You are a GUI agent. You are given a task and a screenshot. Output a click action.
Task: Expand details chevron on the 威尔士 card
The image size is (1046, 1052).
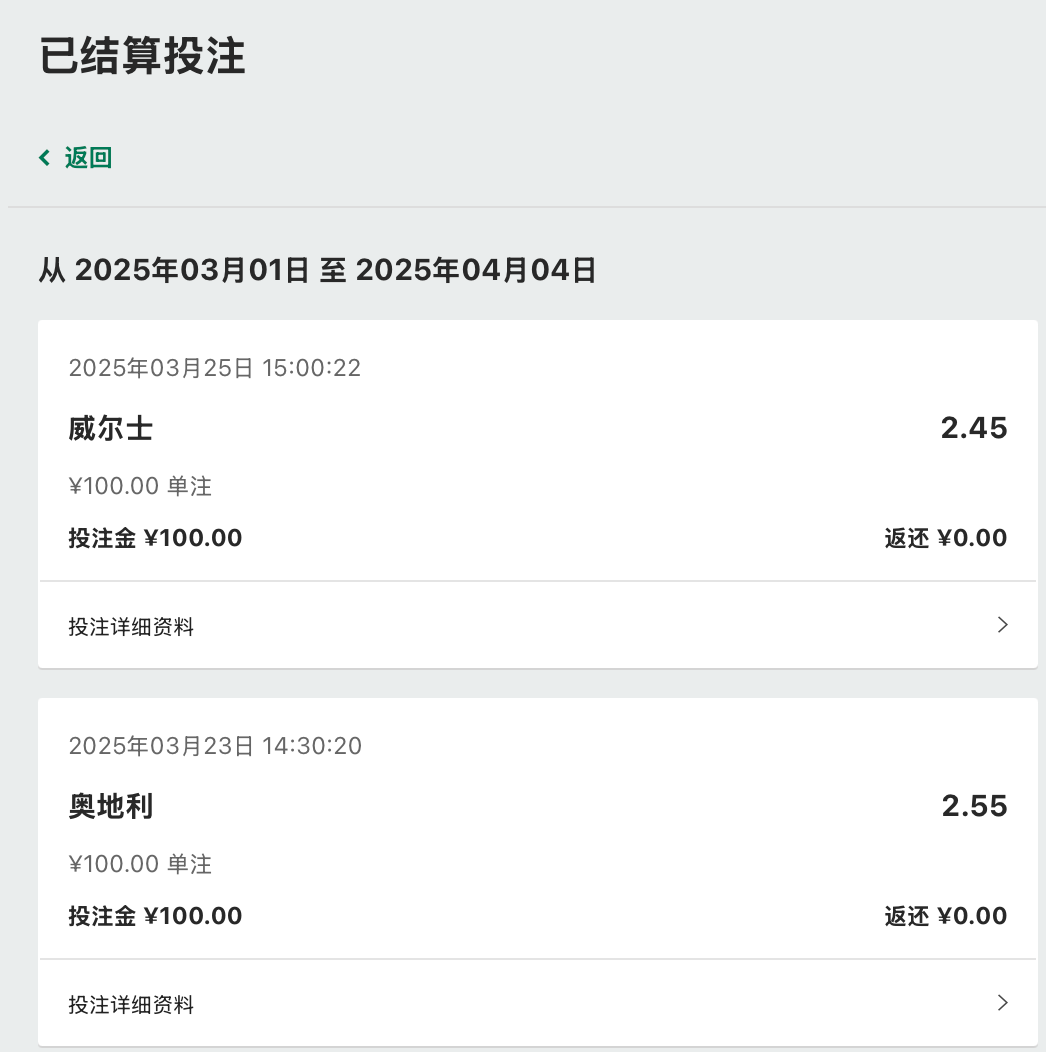tap(1003, 625)
